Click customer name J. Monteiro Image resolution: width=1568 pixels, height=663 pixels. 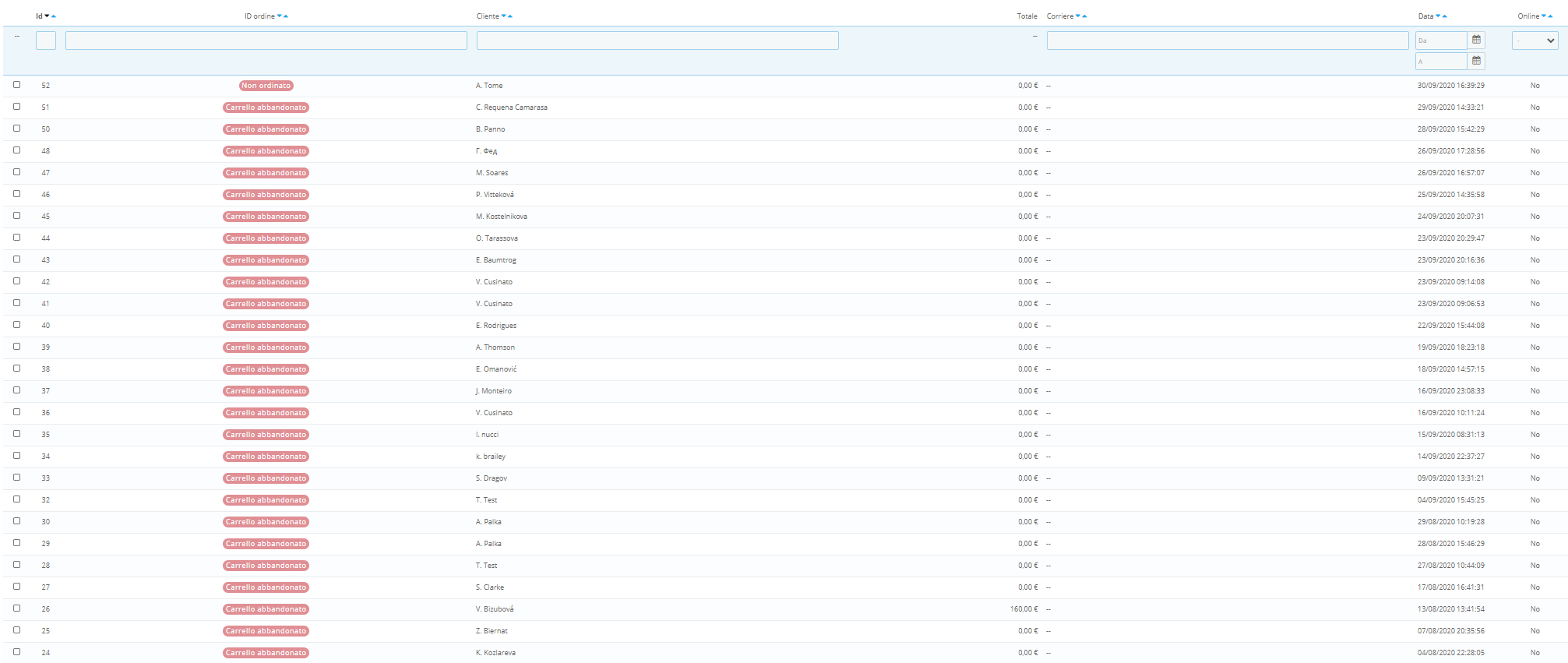point(494,391)
